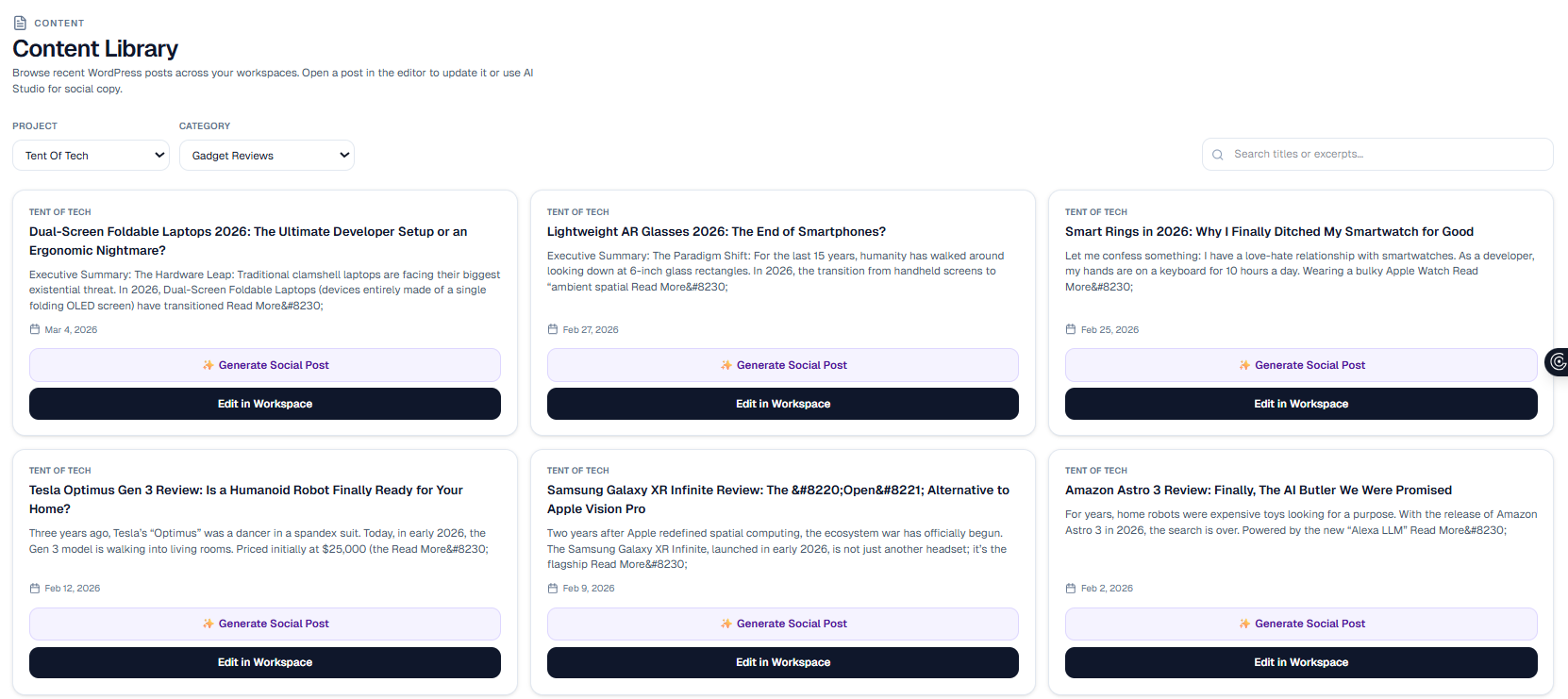Click the TENT OF TECH label on Tesla Optimus card
Screen dimensions: 1568x699
[60, 471]
